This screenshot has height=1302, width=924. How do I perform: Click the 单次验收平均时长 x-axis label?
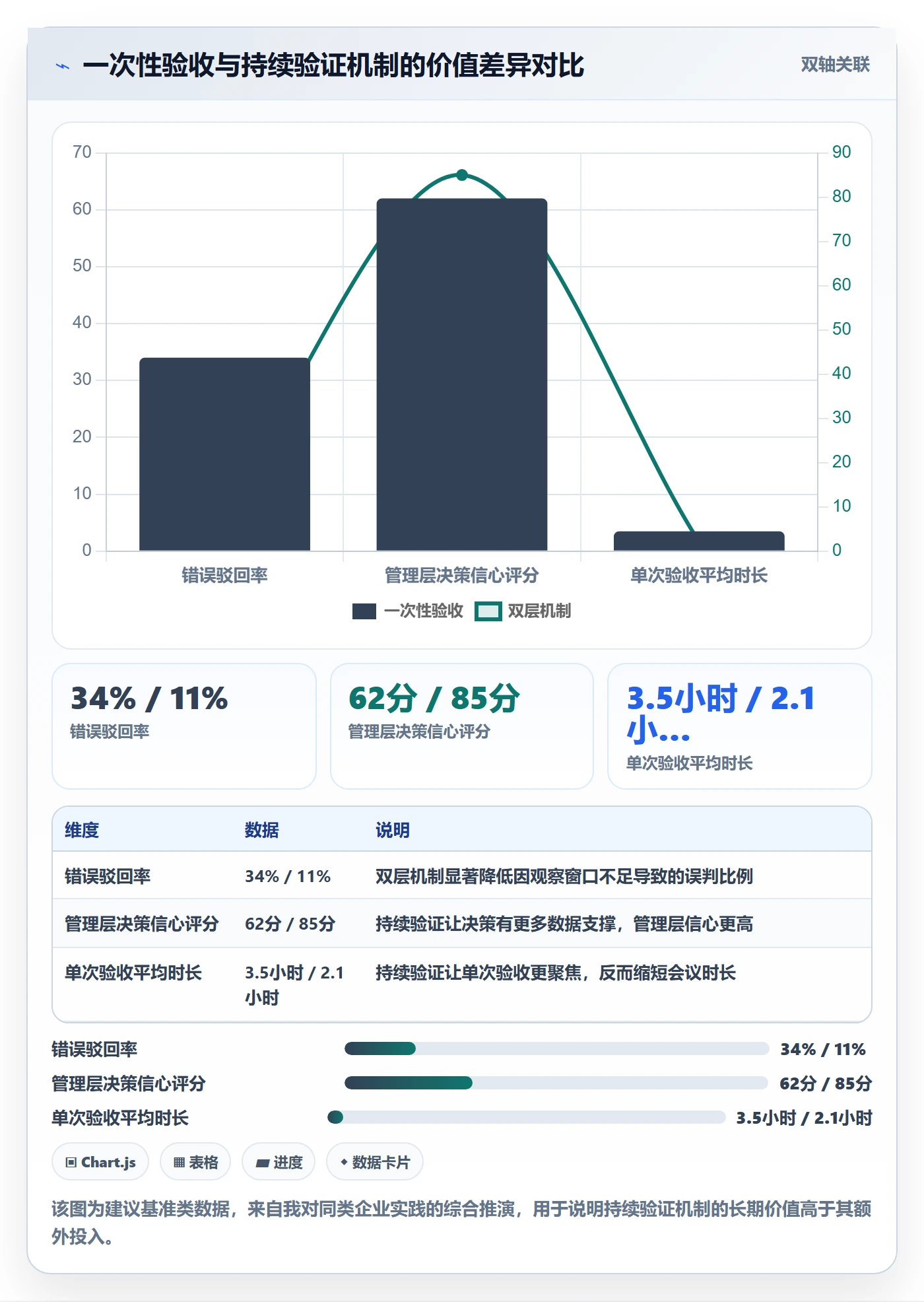tap(699, 575)
